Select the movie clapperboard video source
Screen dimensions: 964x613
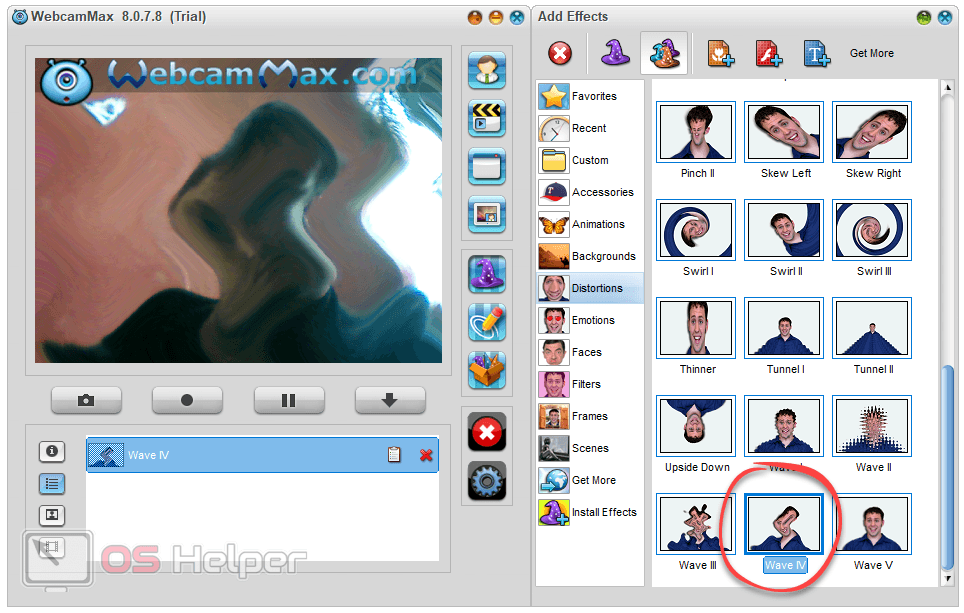[x=487, y=118]
